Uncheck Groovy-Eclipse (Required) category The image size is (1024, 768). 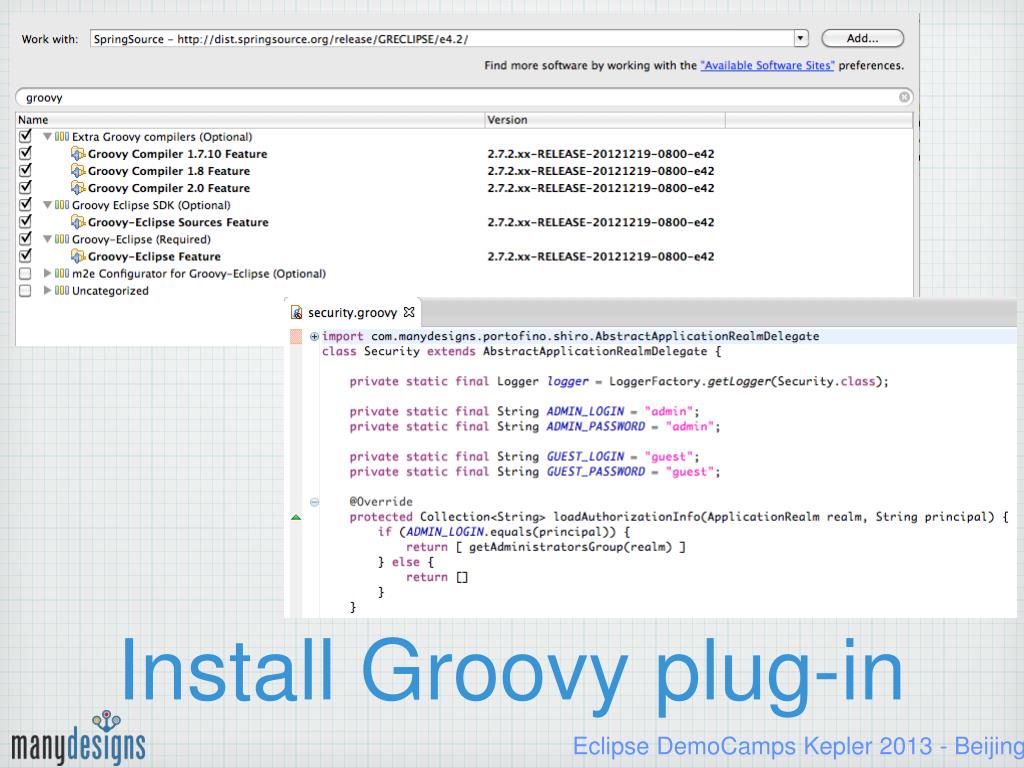[25, 239]
